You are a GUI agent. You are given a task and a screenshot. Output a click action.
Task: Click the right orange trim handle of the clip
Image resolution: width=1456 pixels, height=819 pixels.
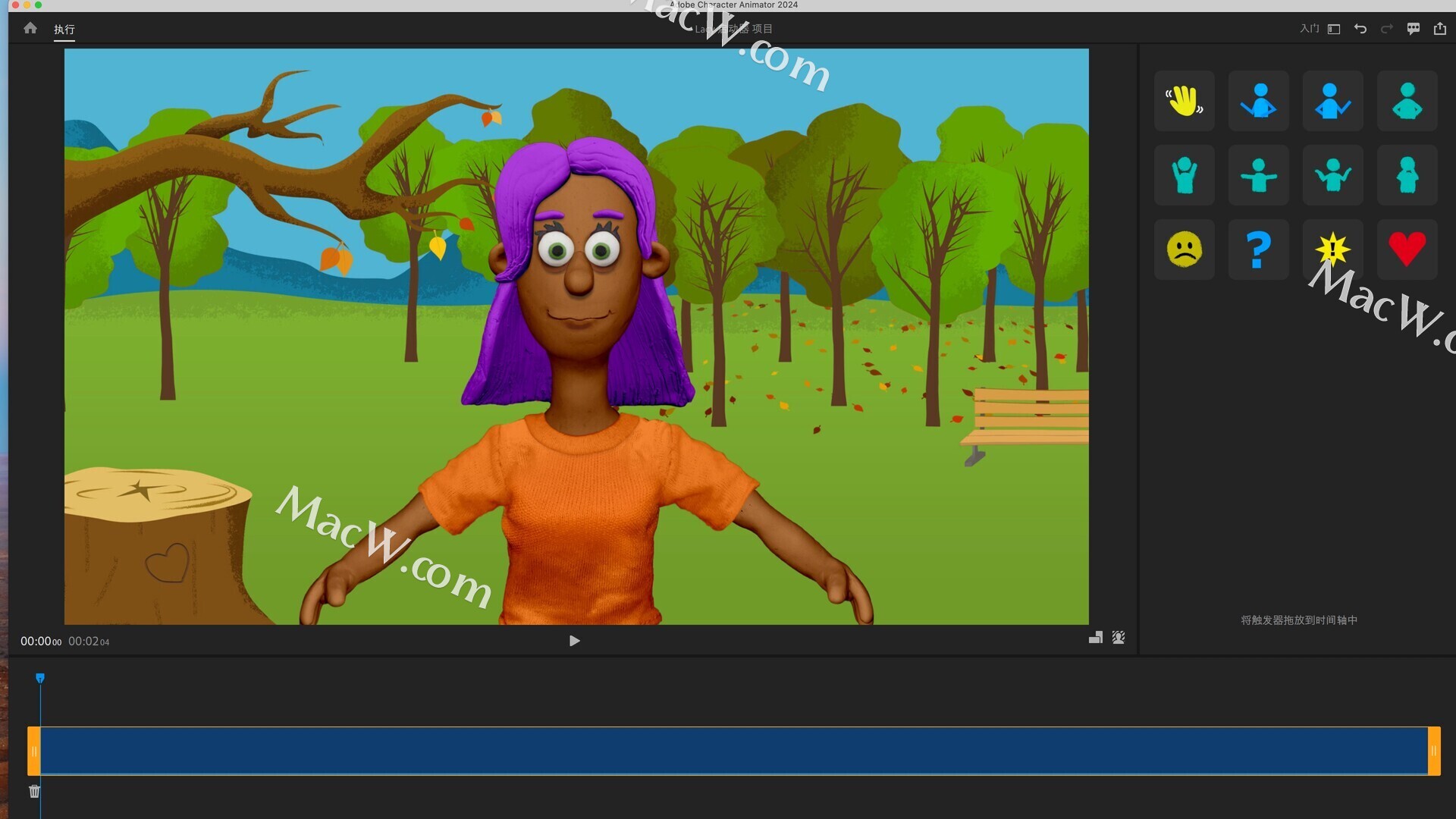(1434, 752)
